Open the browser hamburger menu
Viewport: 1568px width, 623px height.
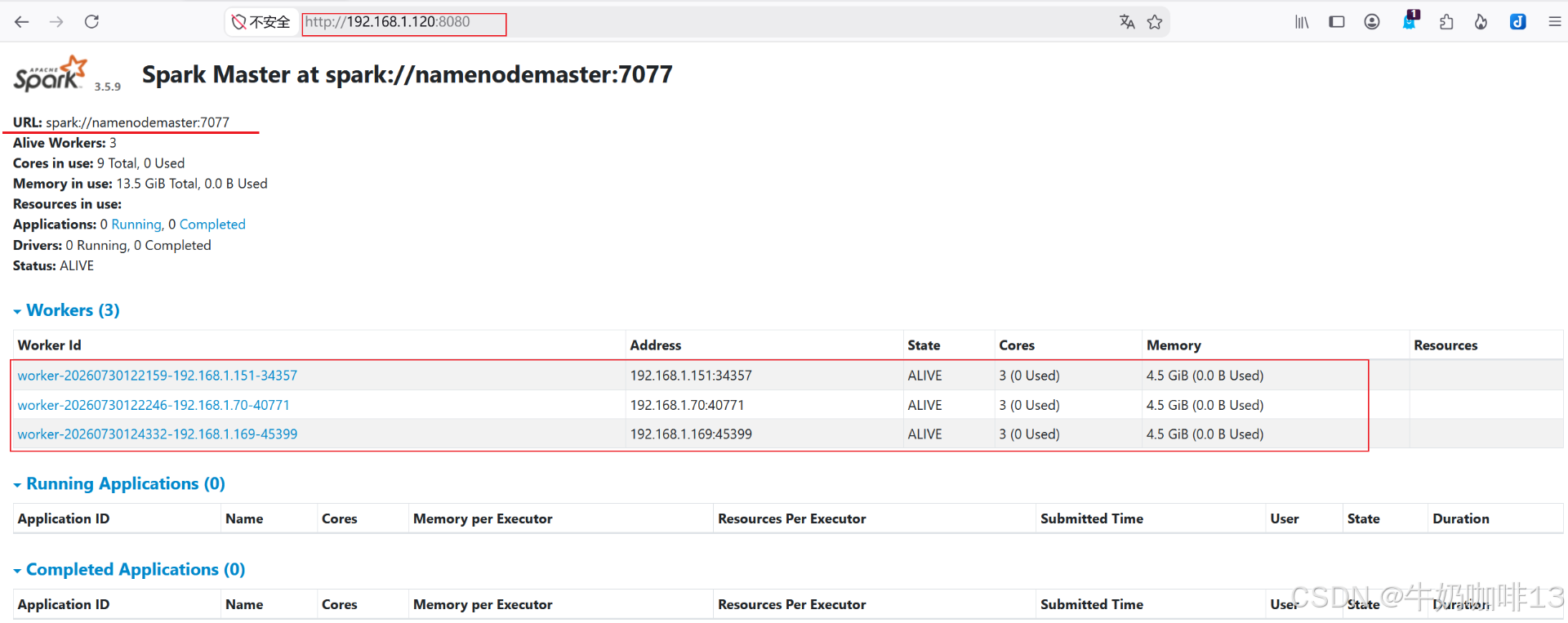(x=1555, y=22)
